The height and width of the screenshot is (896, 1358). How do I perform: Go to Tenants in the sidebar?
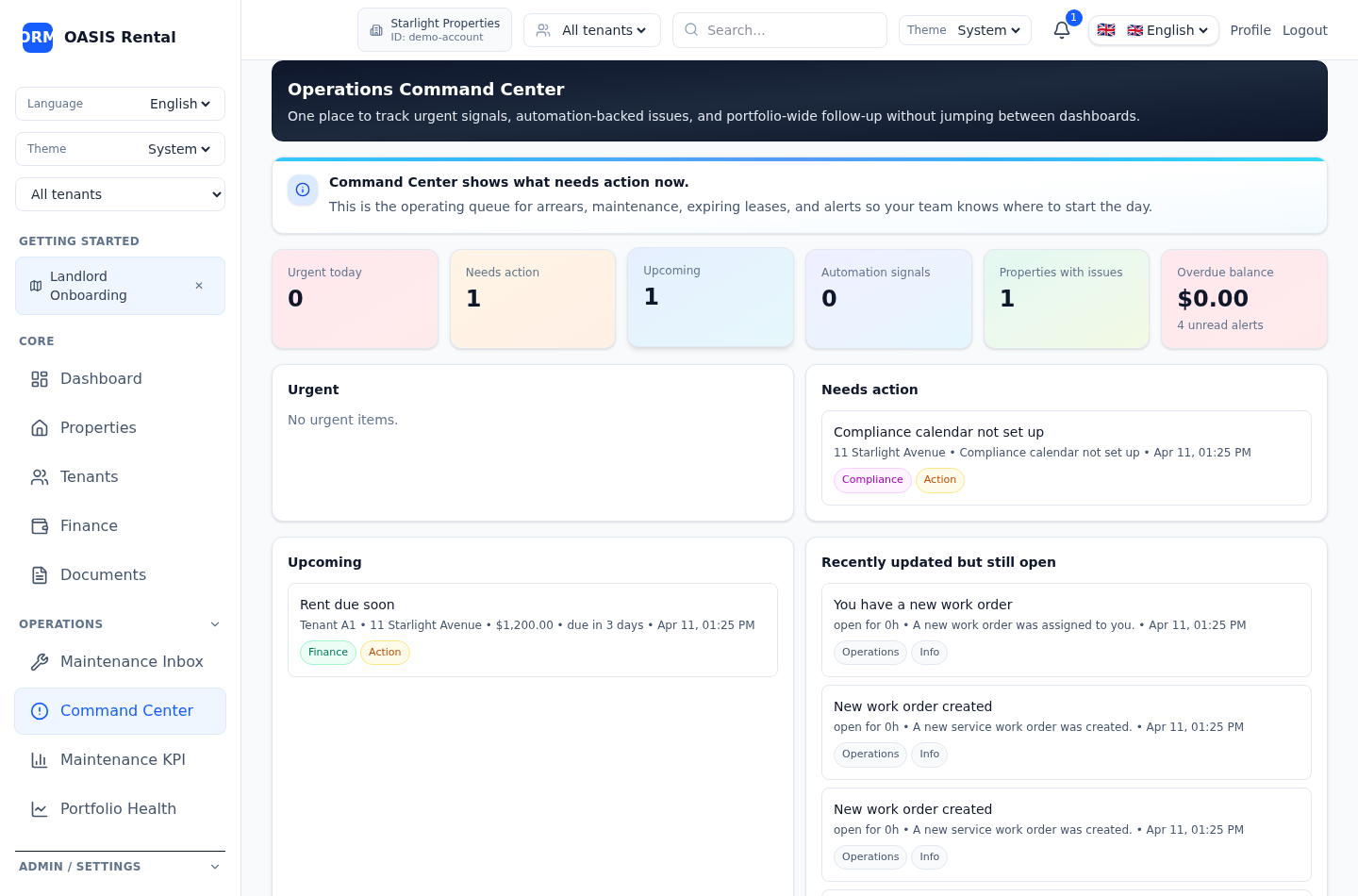(x=89, y=477)
